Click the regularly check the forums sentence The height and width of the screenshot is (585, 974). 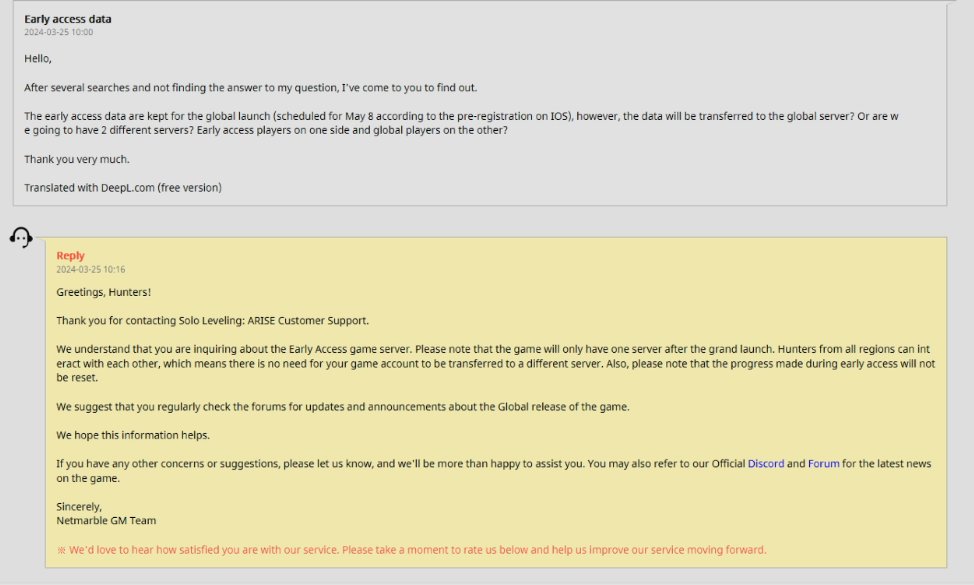click(x=343, y=407)
